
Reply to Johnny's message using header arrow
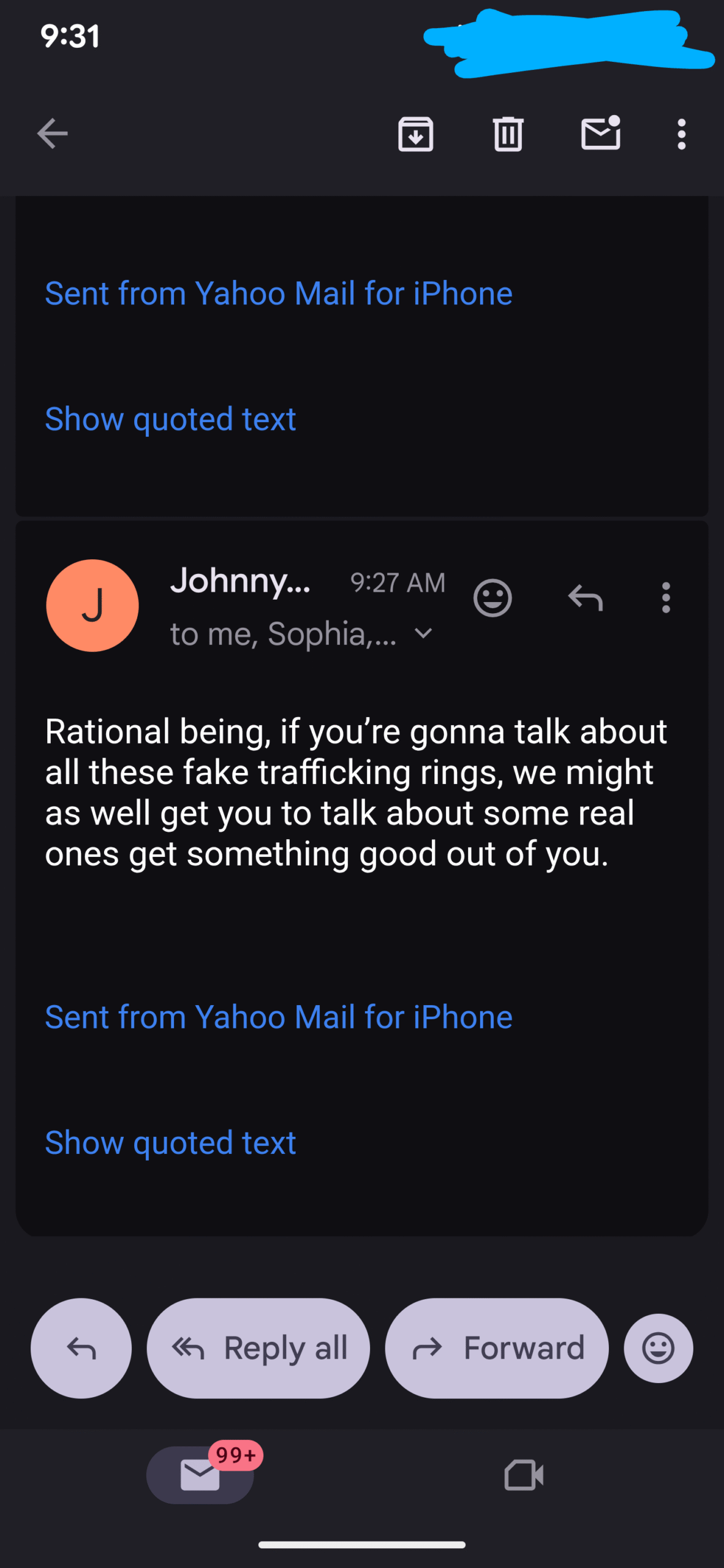tap(586, 597)
